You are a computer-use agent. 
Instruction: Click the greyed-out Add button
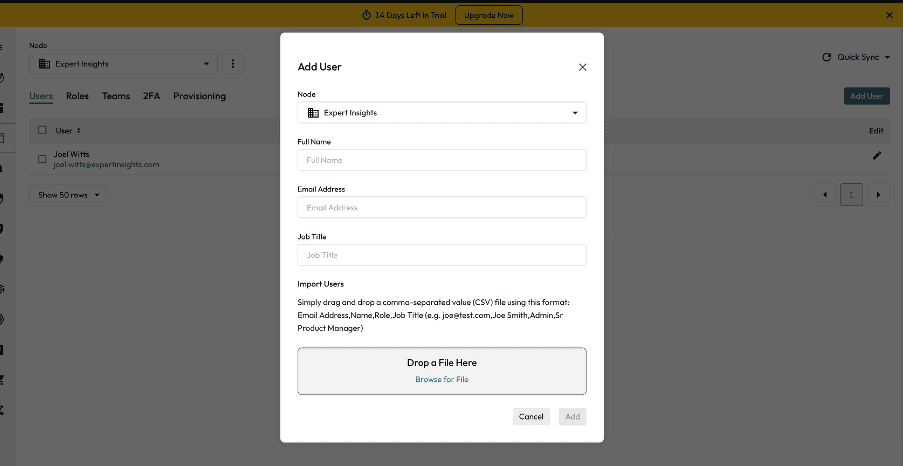(x=572, y=416)
